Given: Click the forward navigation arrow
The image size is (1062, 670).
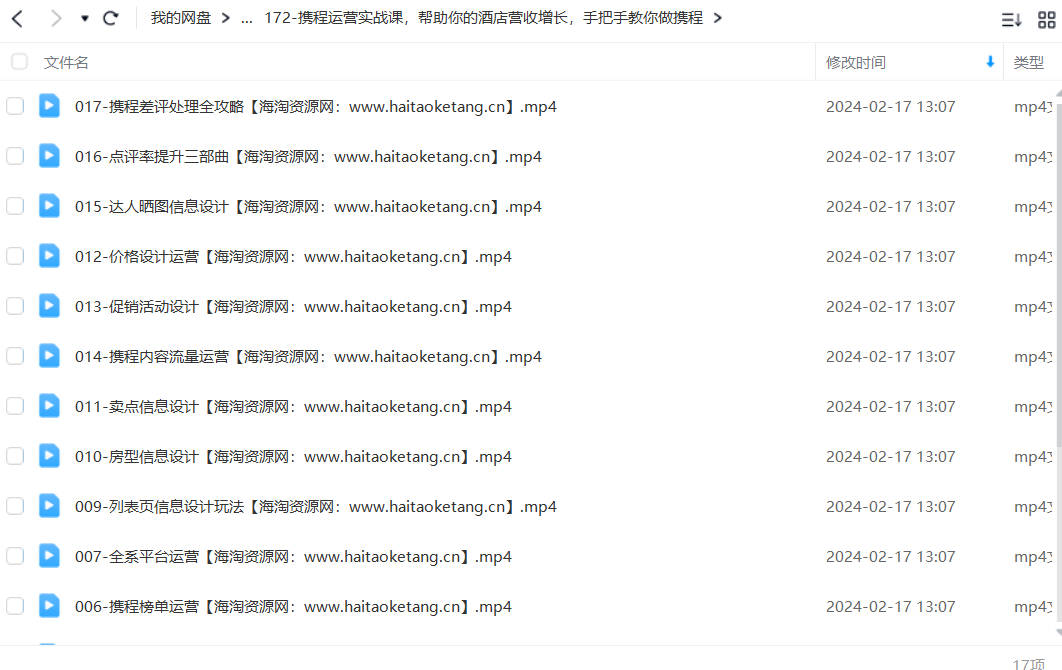Looking at the screenshot, I should click(56, 18).
